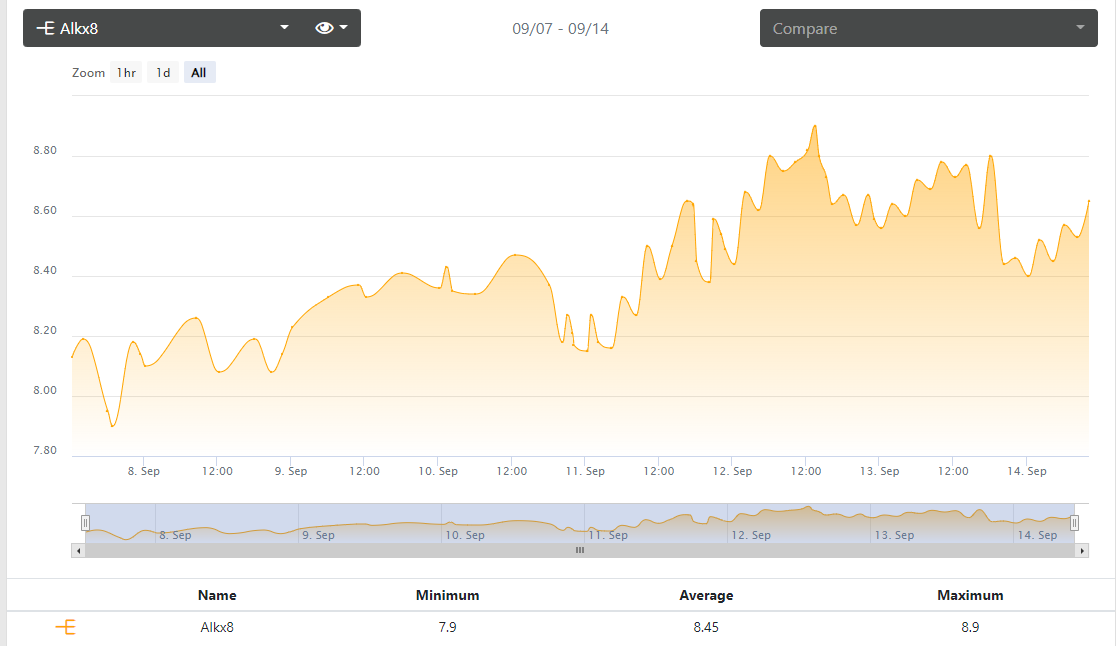Click the Alkx8 name cell in table
This screenshot has width=1116, height=646.
[x=217, y=628]
